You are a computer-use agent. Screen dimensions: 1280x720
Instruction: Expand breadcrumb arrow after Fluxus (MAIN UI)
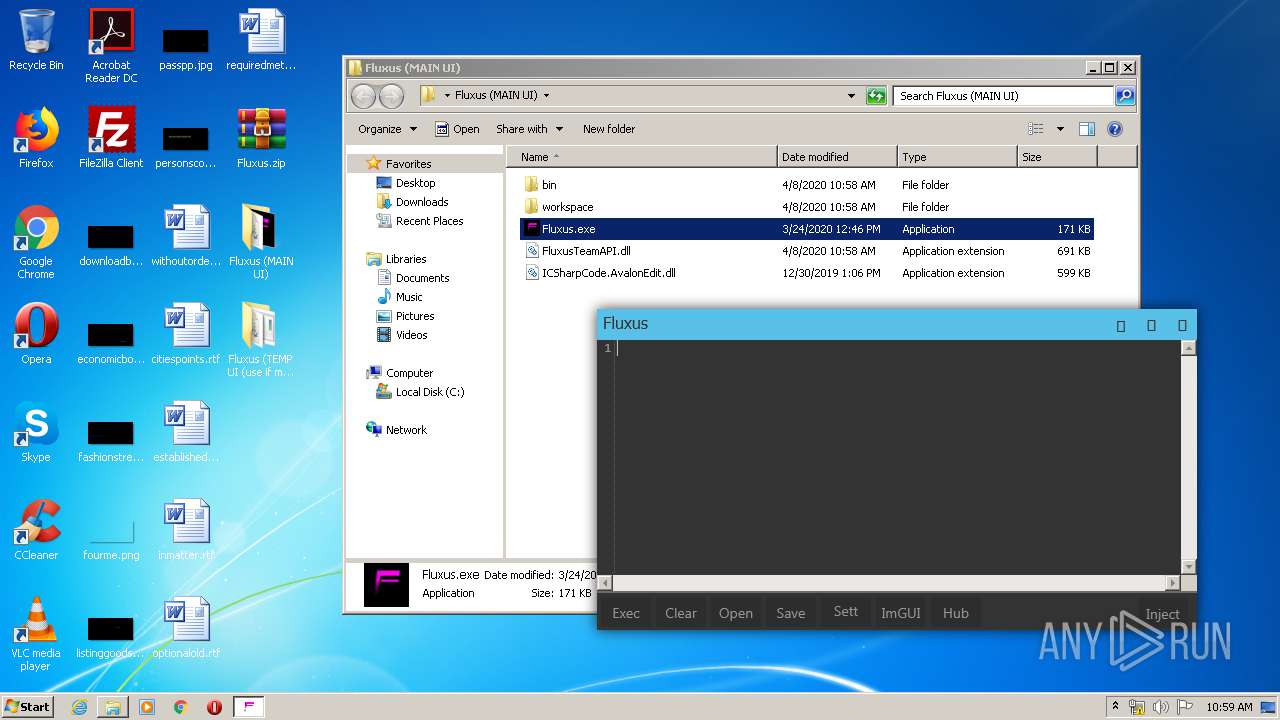(x=546, y=96)
